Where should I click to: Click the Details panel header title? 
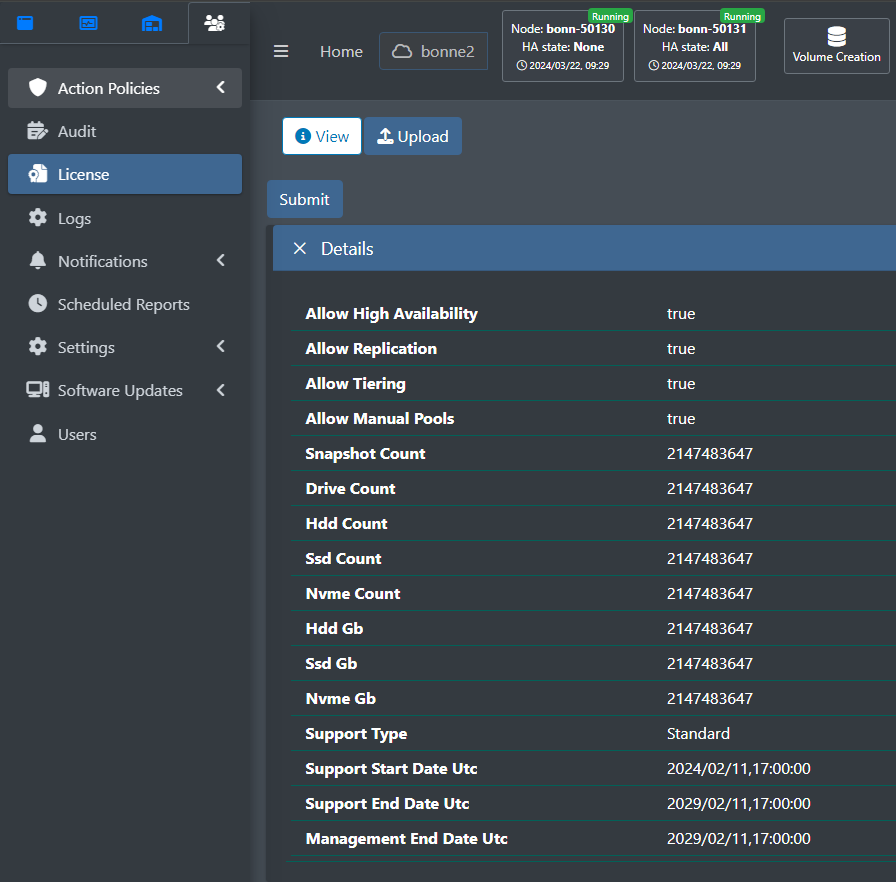(x=347, y=248)
